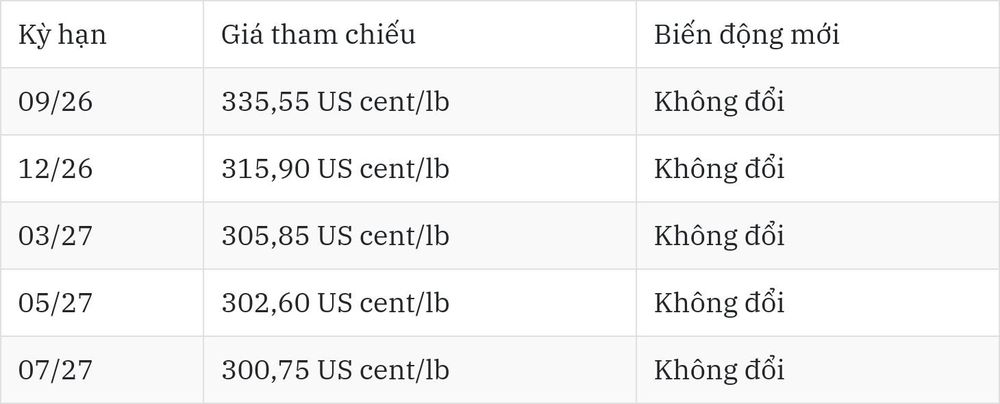Select the 12/26 term cell
1000x404 pixels.
pyautogui.click(x=55, y=168)
